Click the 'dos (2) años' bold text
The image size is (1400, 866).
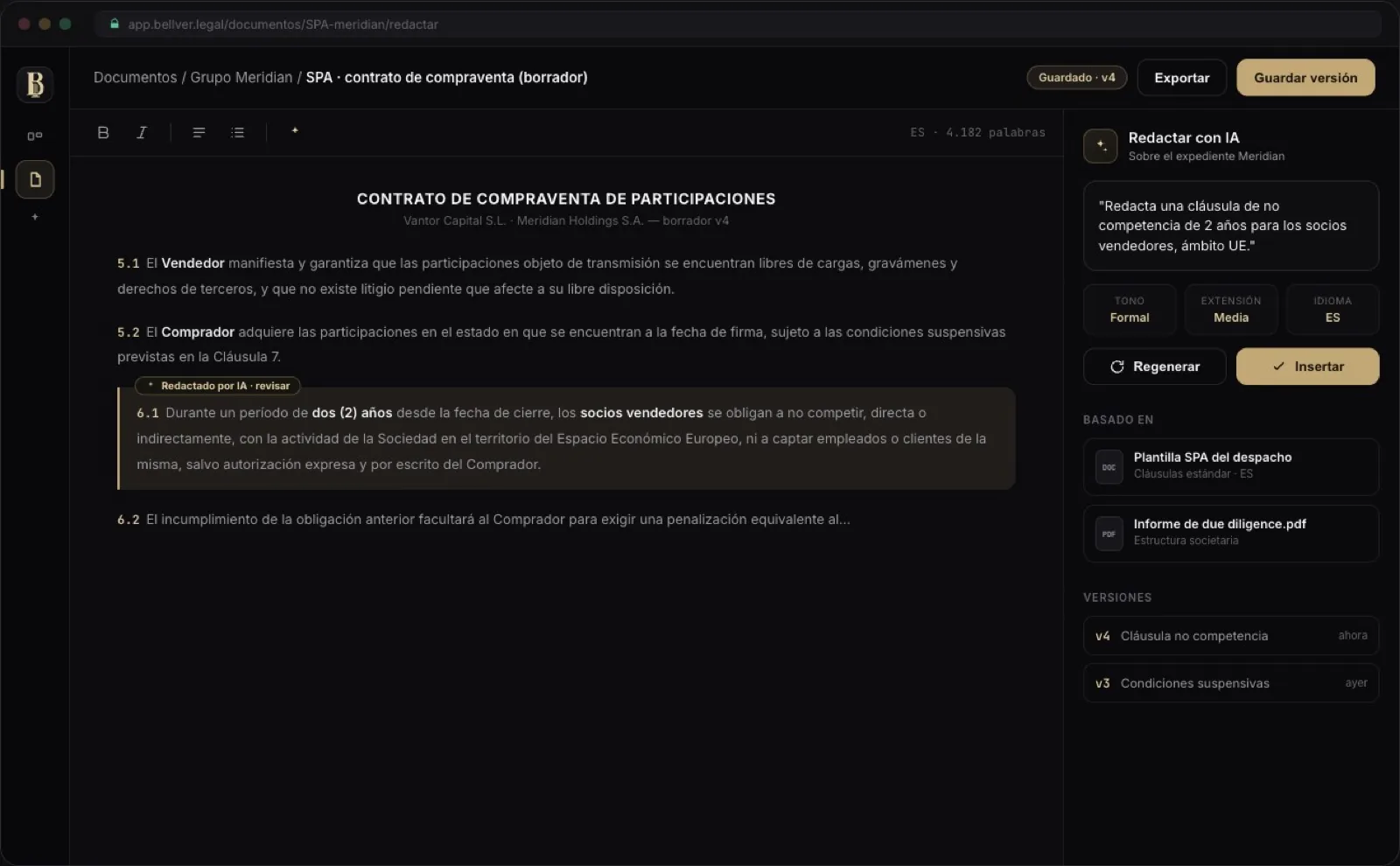coord(352,413)
